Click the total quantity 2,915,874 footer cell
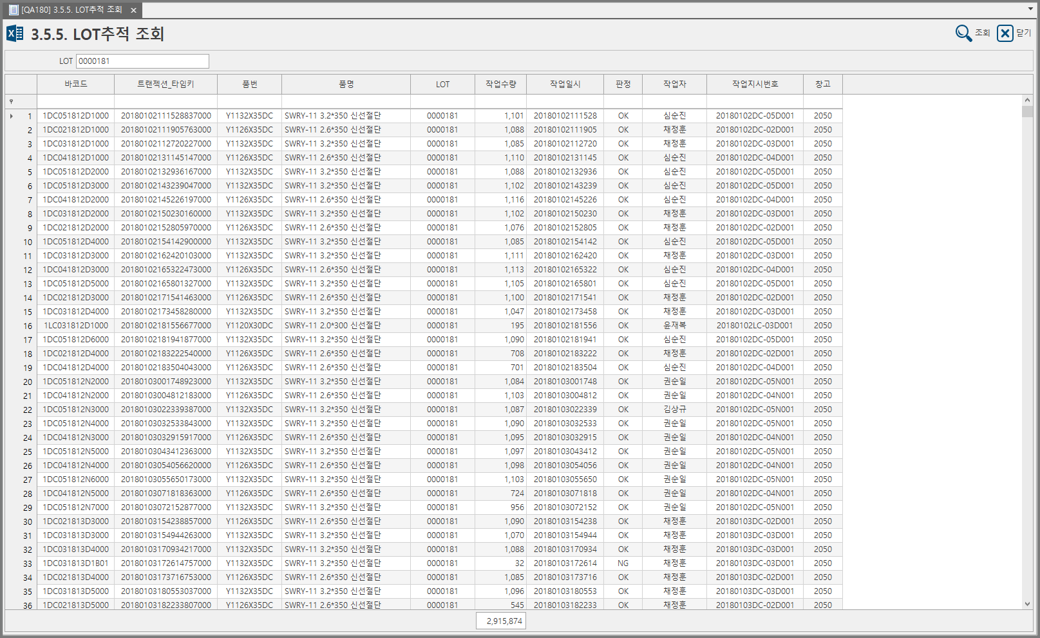The width and height of the screenshot is (1040, 638). (x=502, y=621)
